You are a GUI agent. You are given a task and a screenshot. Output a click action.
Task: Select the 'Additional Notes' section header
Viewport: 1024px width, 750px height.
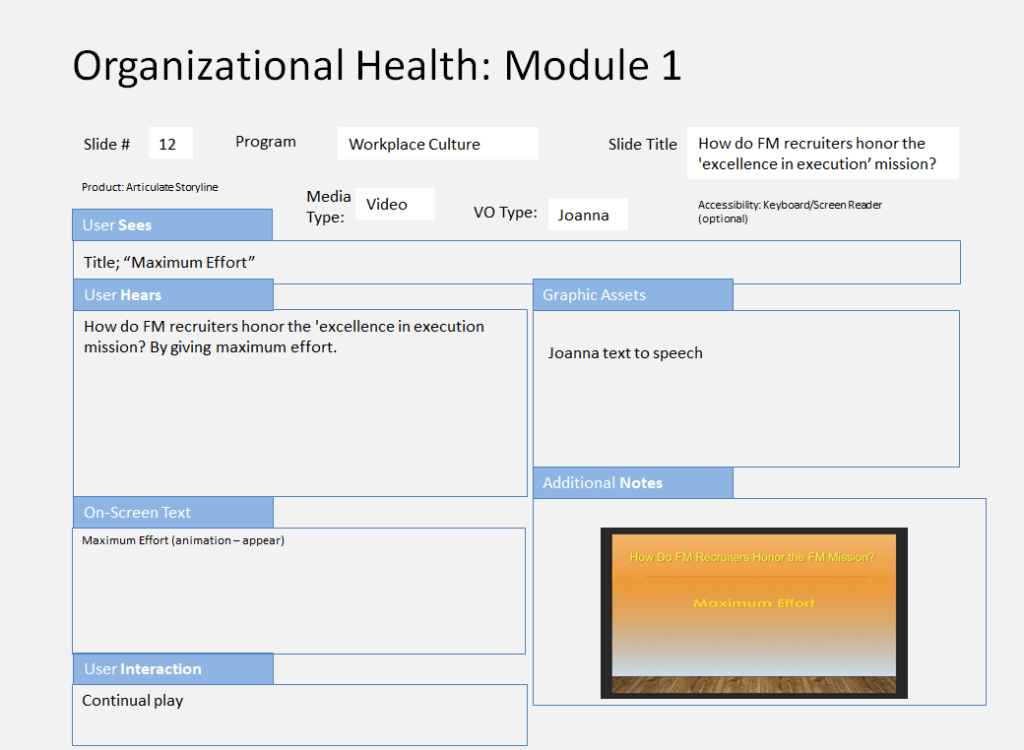632,483
